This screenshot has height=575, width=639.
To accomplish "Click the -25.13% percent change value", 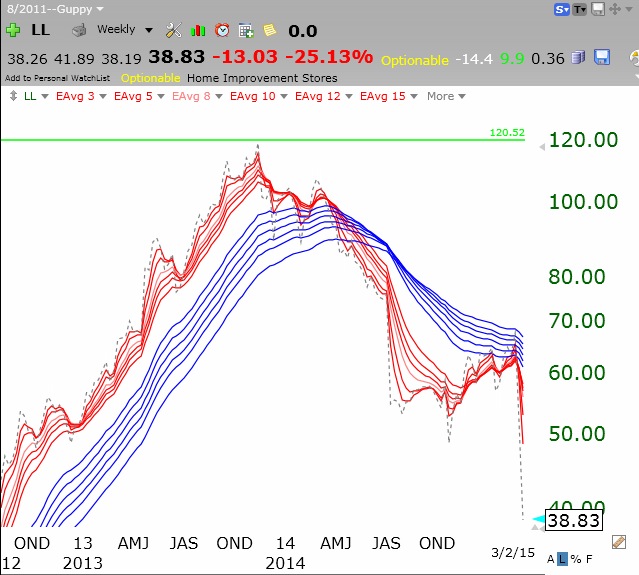I will point(329,57).
